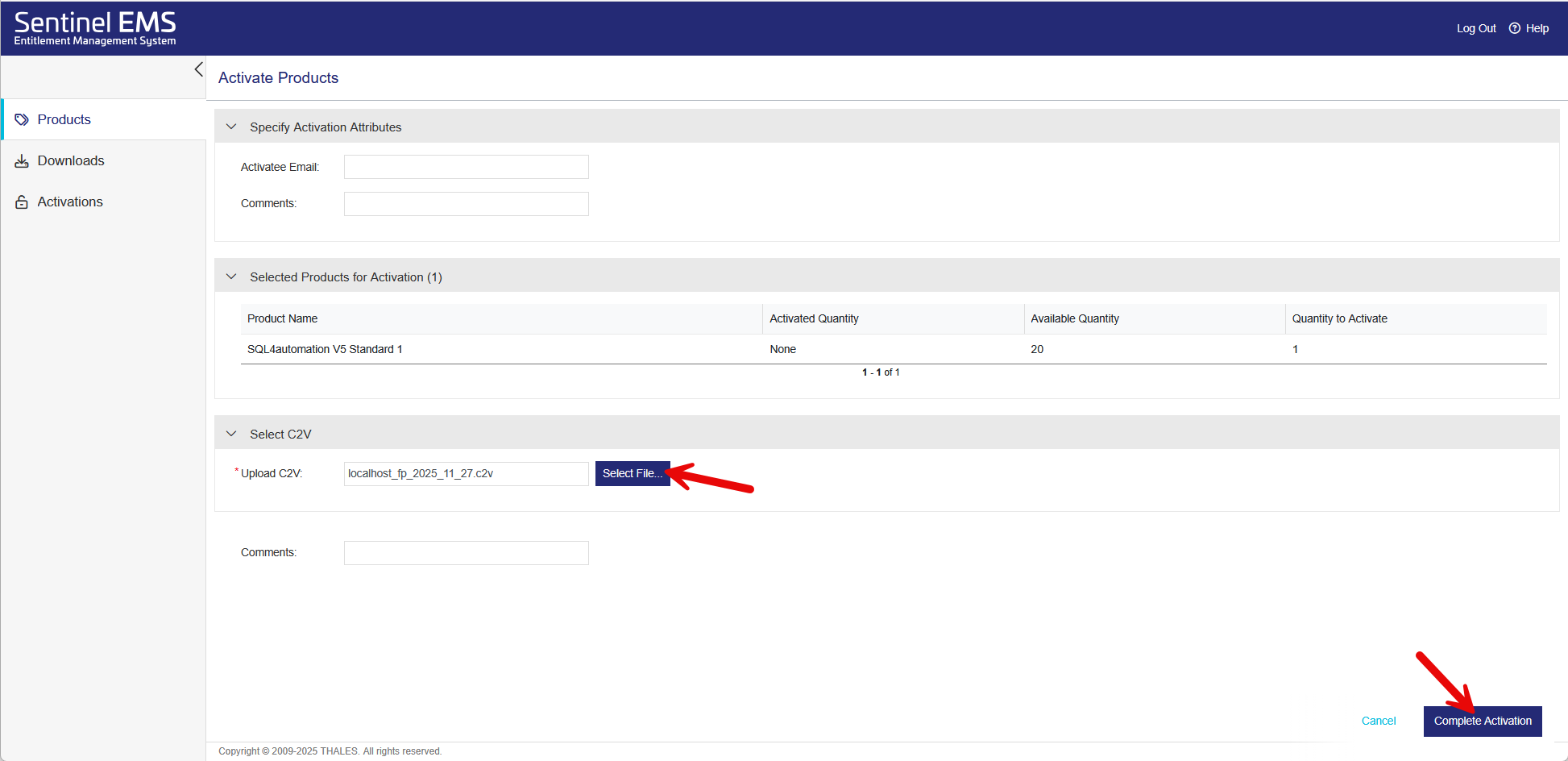The height and width of the screenshot is (761, 1568).
Task: Log out of Sentinel EMS
Action: (x=1476, y=28)
